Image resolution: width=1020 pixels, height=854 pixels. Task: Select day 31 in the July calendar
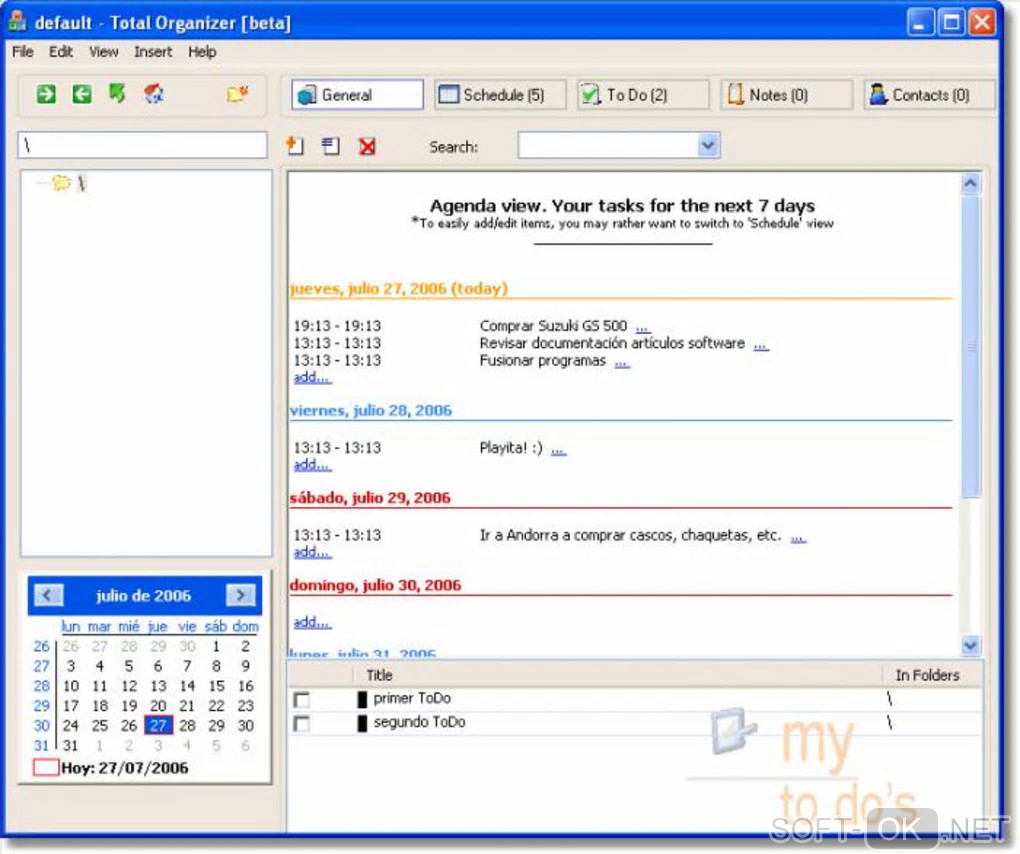70,745
